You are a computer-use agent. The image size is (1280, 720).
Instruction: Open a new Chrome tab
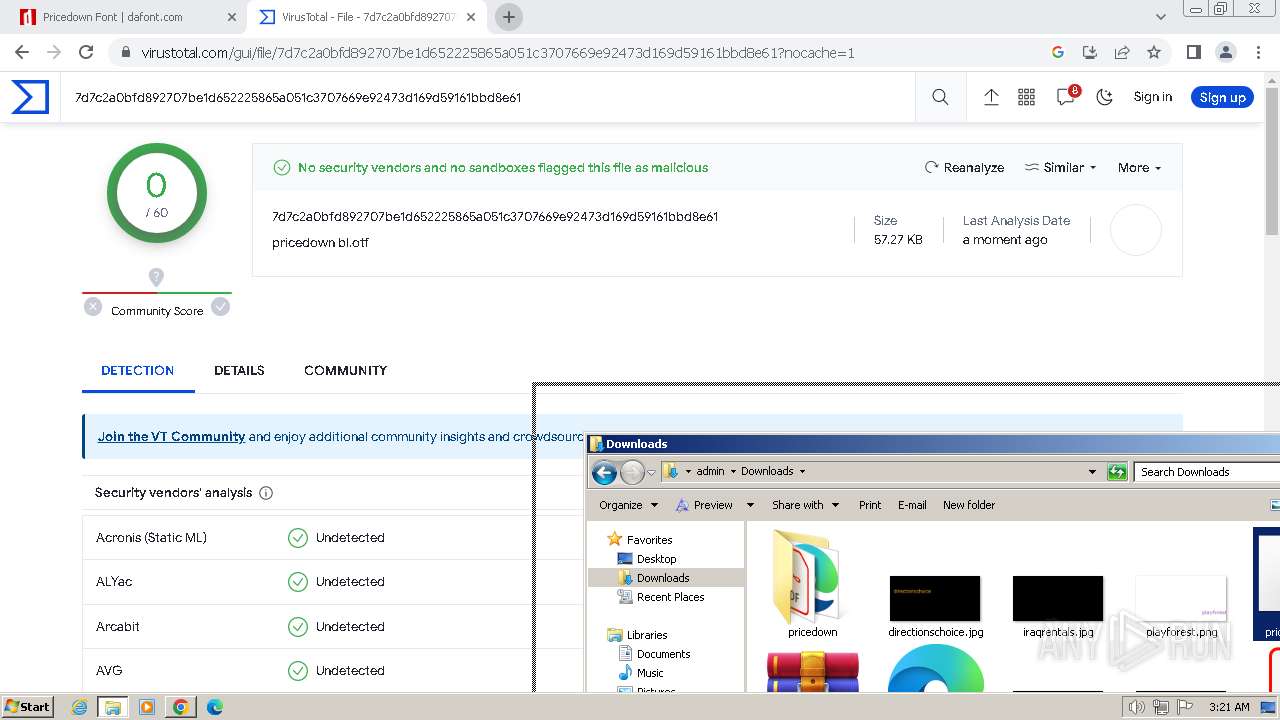[508, 17]
